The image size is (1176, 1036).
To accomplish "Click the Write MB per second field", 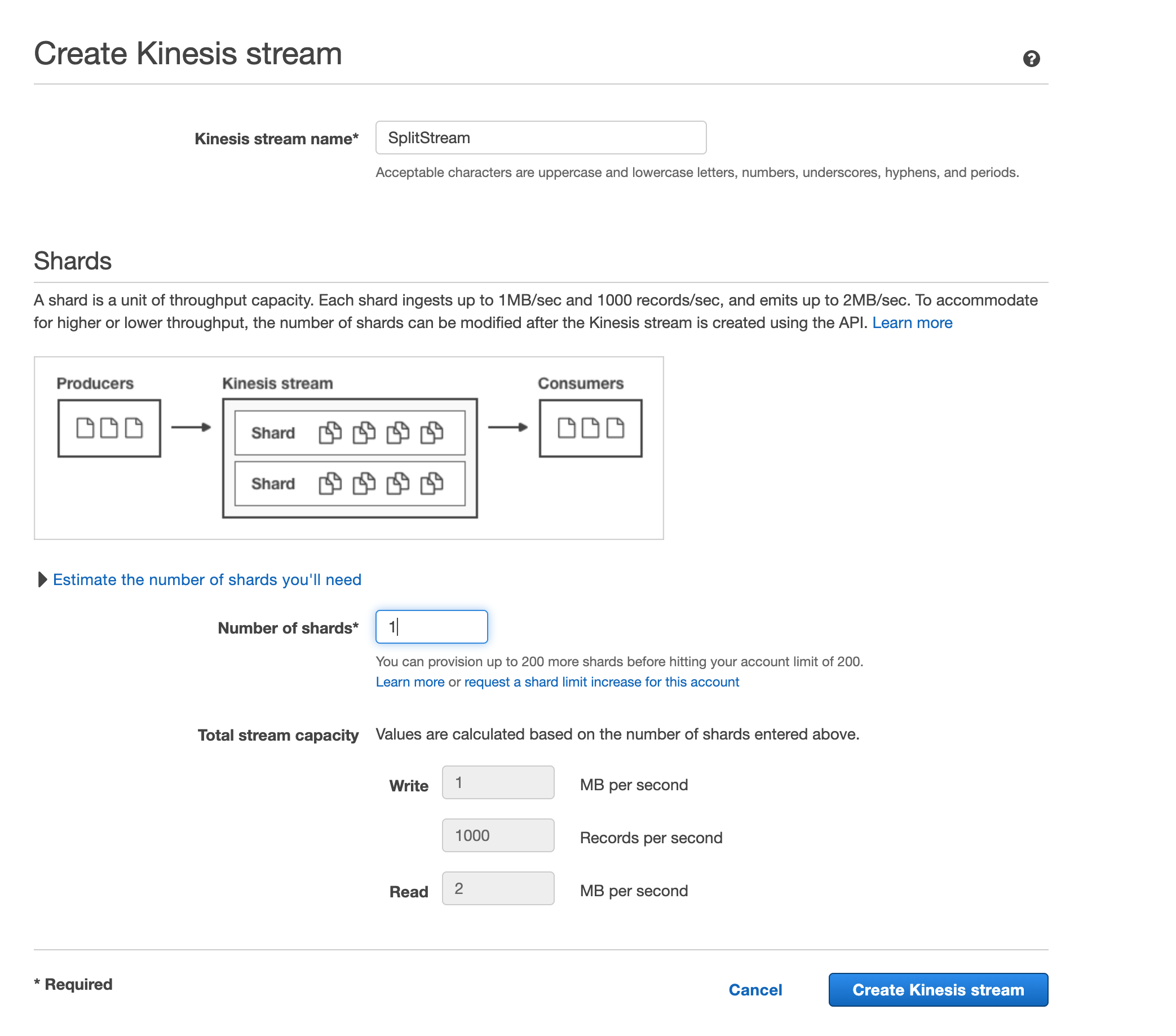I will 498,782.
